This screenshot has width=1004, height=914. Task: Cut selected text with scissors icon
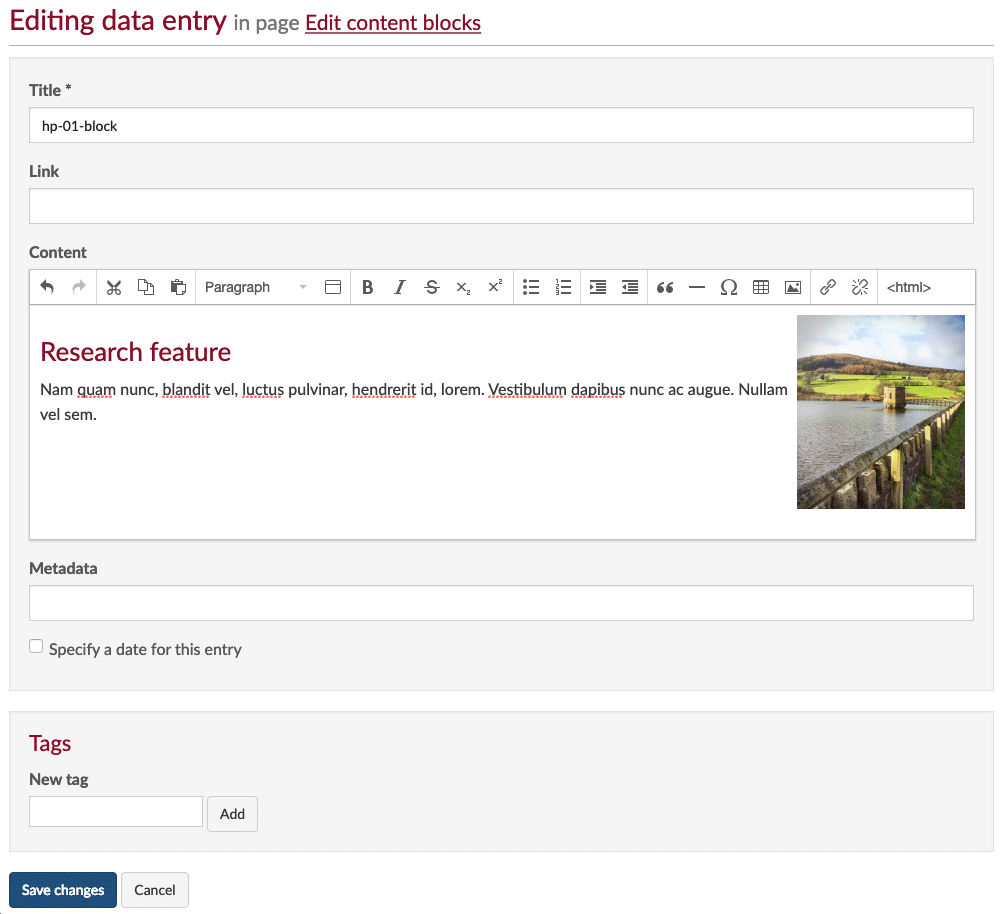(x=114, y=287)
